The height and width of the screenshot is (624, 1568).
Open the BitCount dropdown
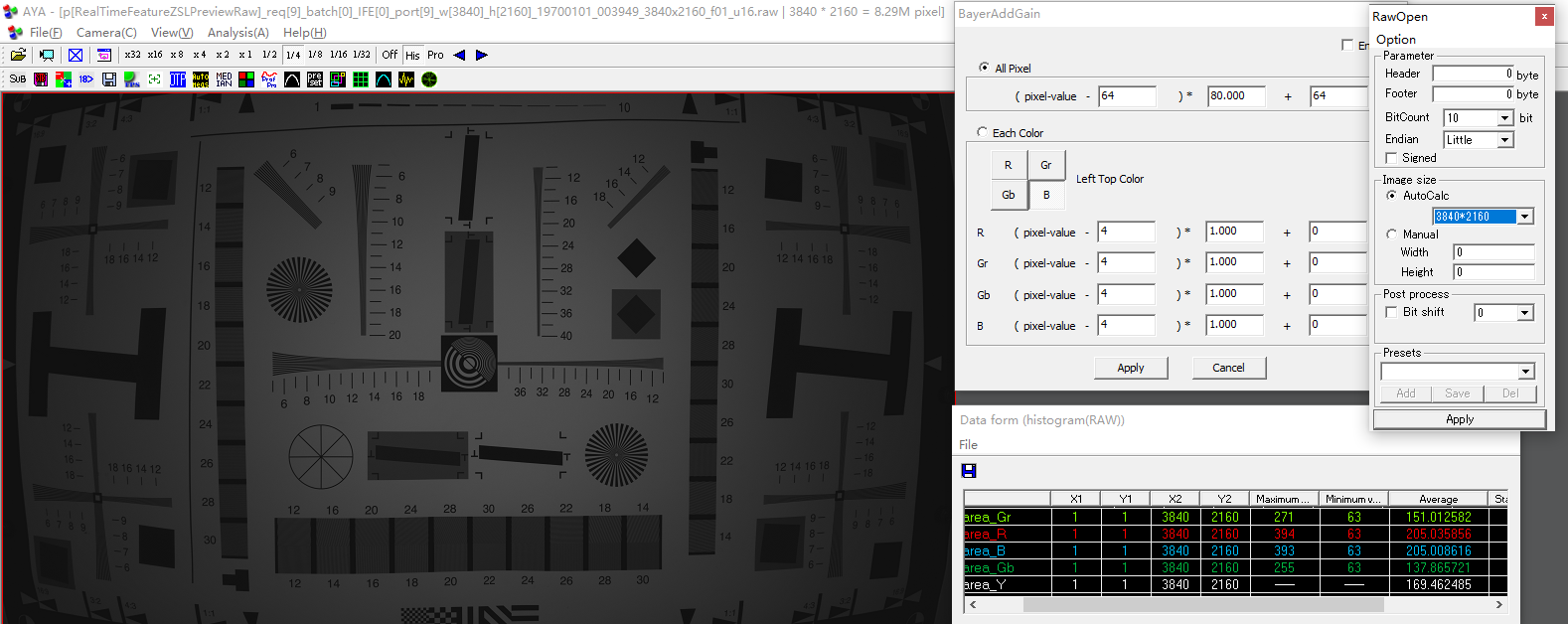point(1505,118)
